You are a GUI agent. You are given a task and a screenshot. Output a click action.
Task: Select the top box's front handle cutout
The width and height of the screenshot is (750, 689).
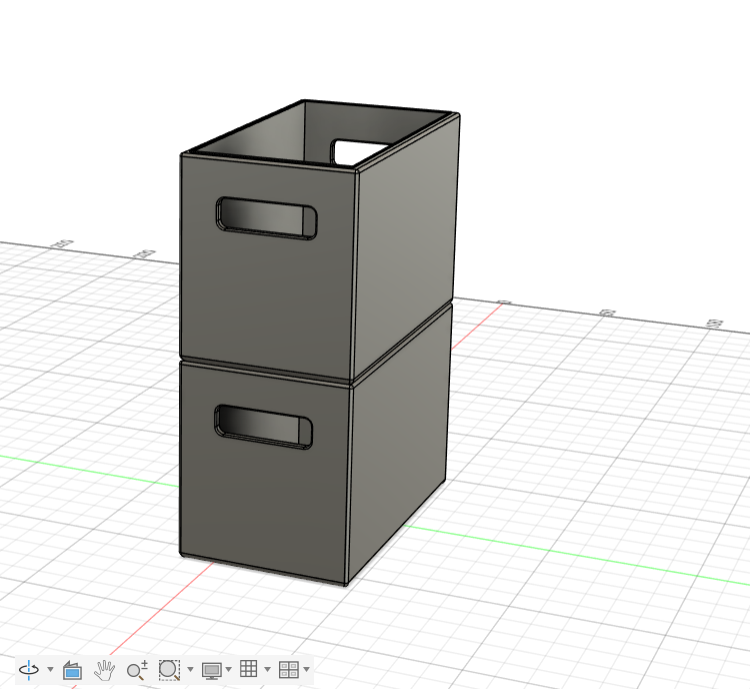click(x=266, y=218)
